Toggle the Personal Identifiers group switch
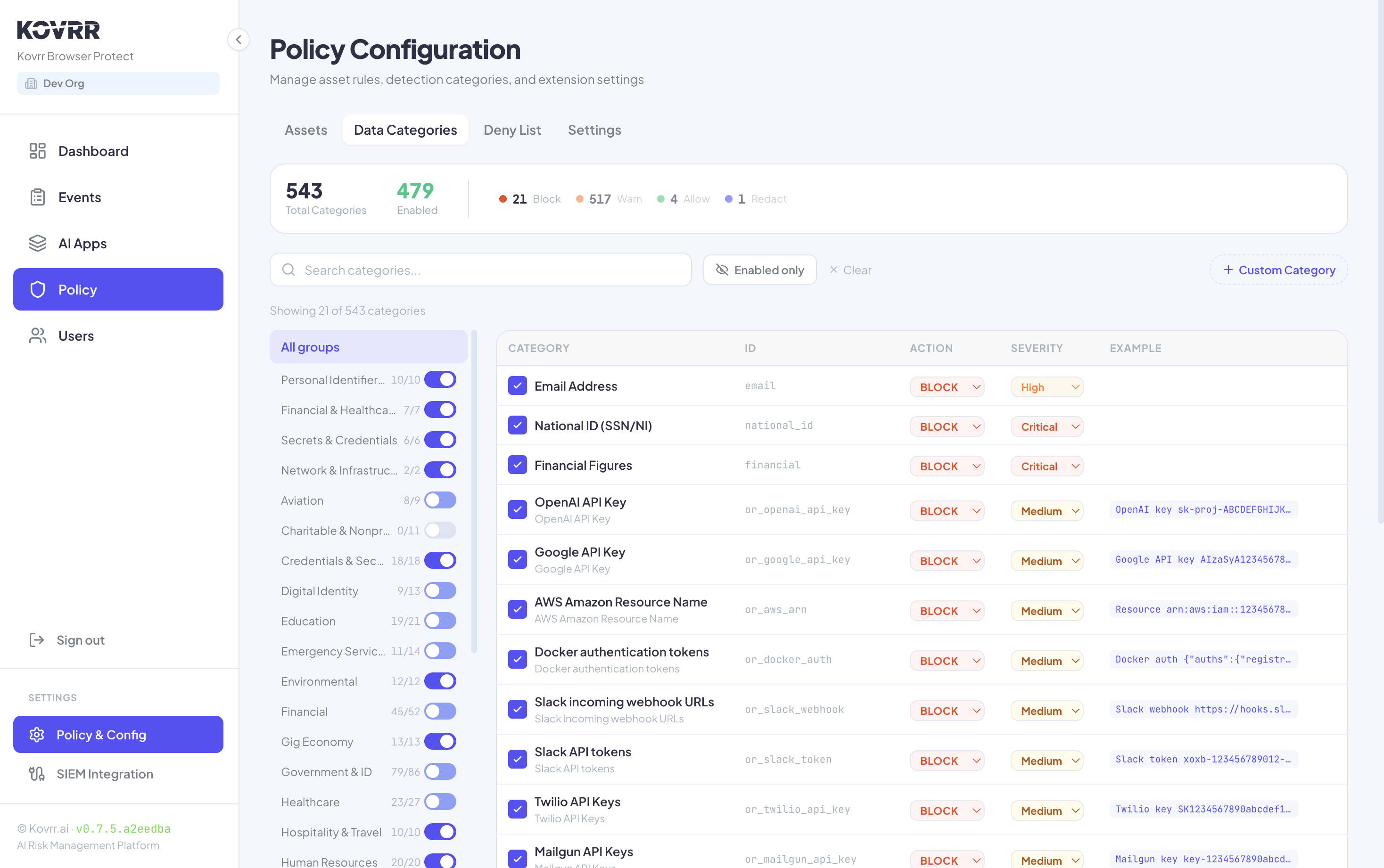The height and width of the screenshot is (868, 1384). tap(440, 379)
